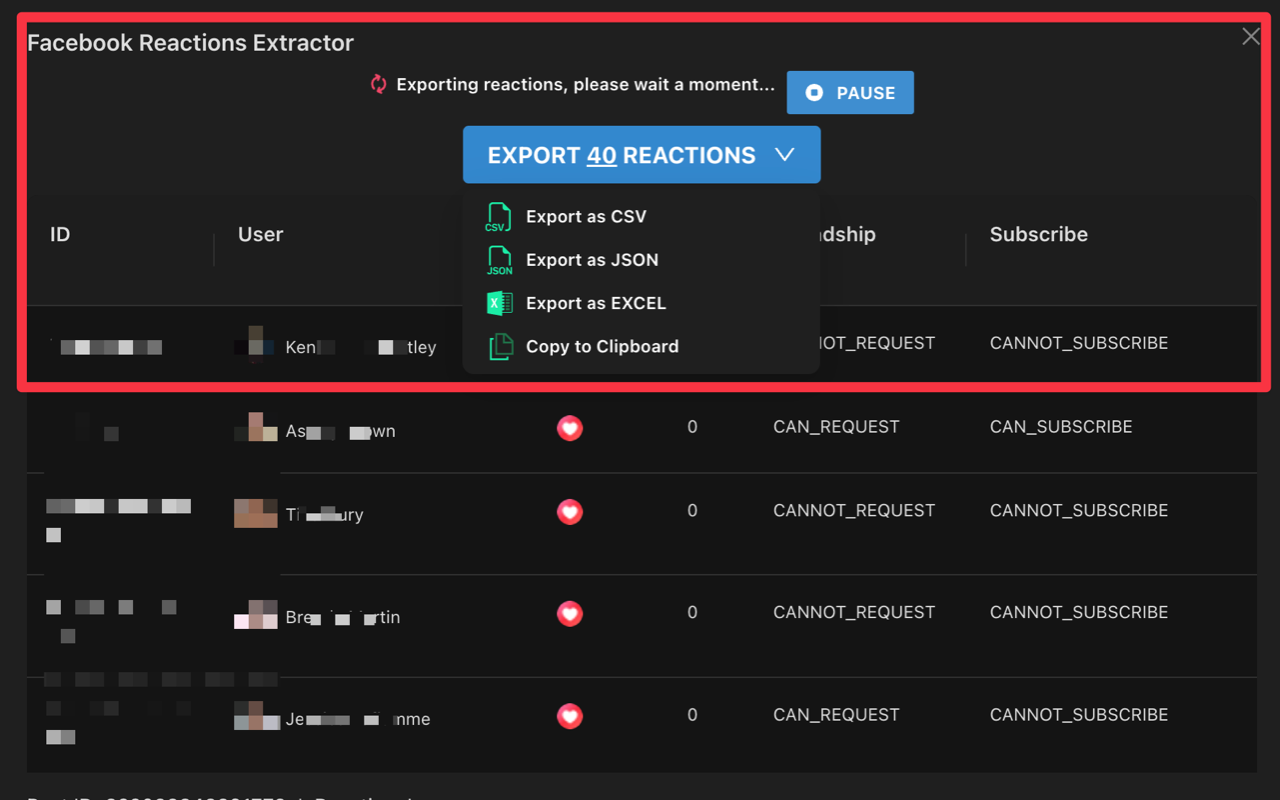Screen dimensions: 1280x800
Task: Open the Export 40 Reactions dropdown
Action: 642,155
